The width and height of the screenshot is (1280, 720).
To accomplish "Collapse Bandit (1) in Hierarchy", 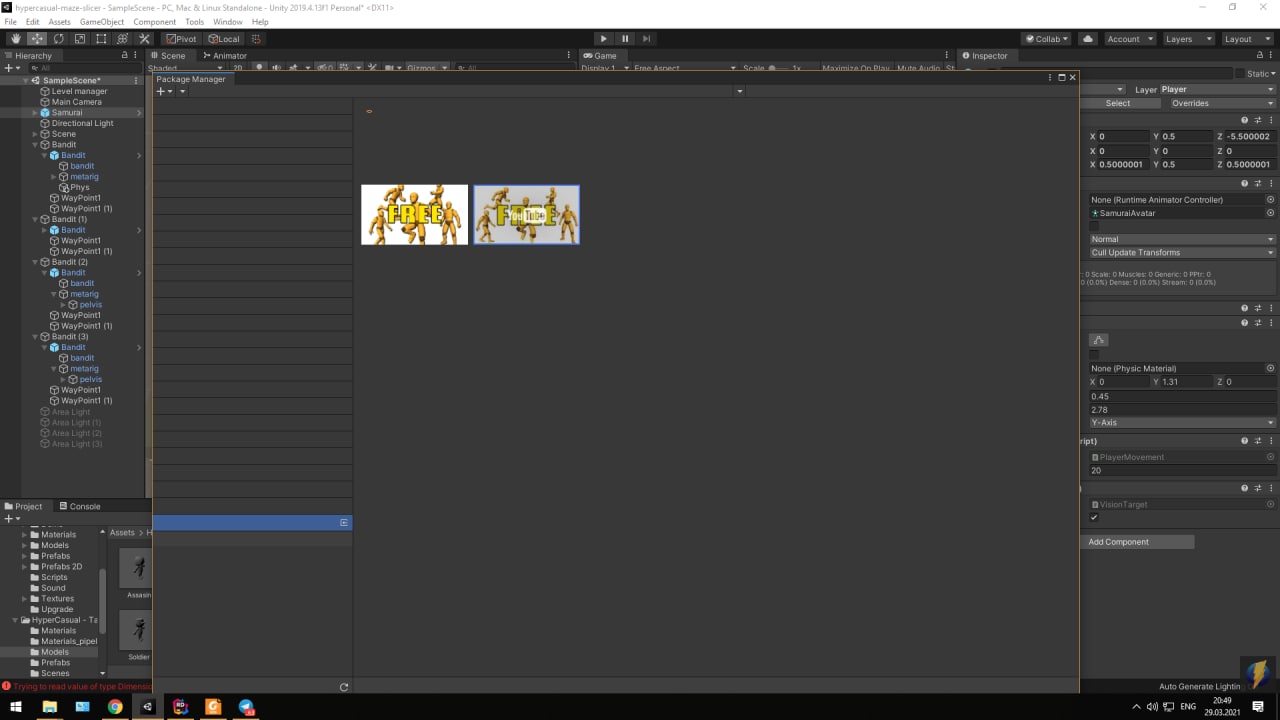I will pyautogui.click(x=35, y=219).
